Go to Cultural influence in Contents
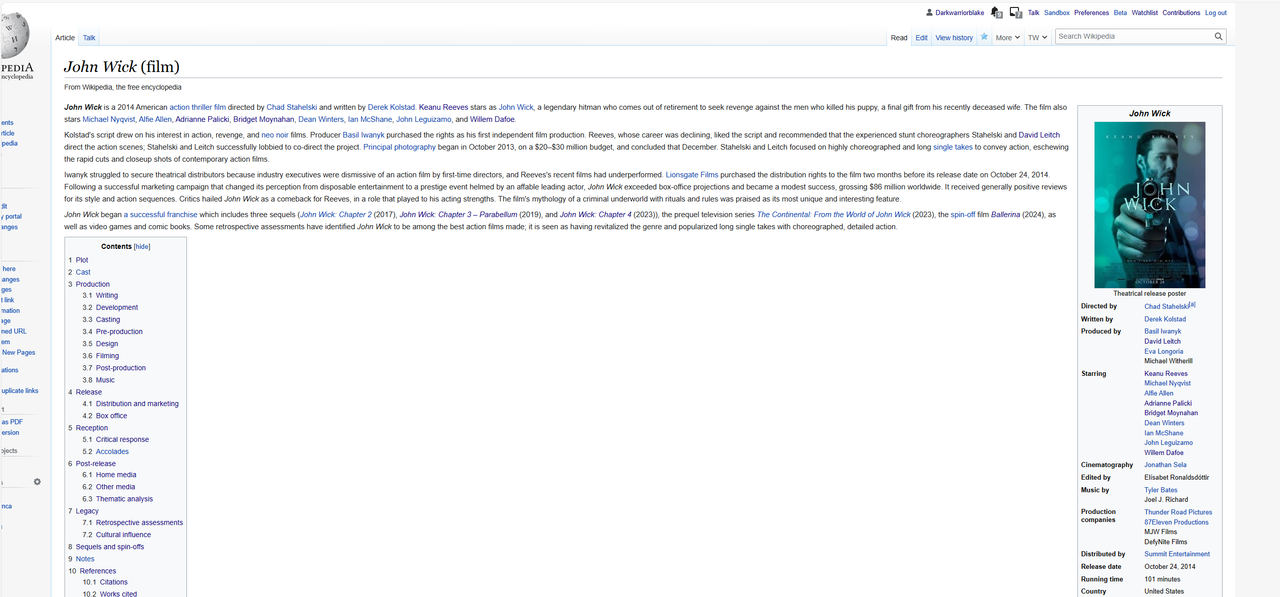Screen dimensions: 1280x597 tap(123, 535)
